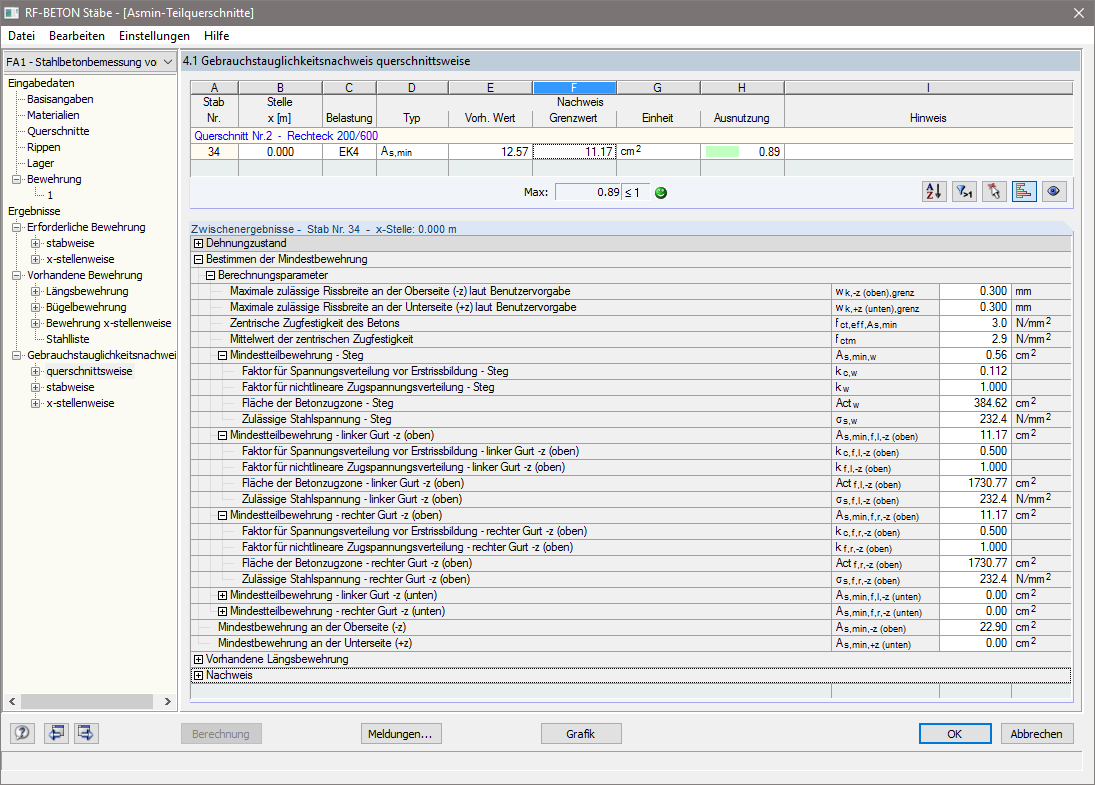Close the RF-BETON Stäbe window
The width and height of the screenshot is (1095, 785).
click(x=1078, y=13)
